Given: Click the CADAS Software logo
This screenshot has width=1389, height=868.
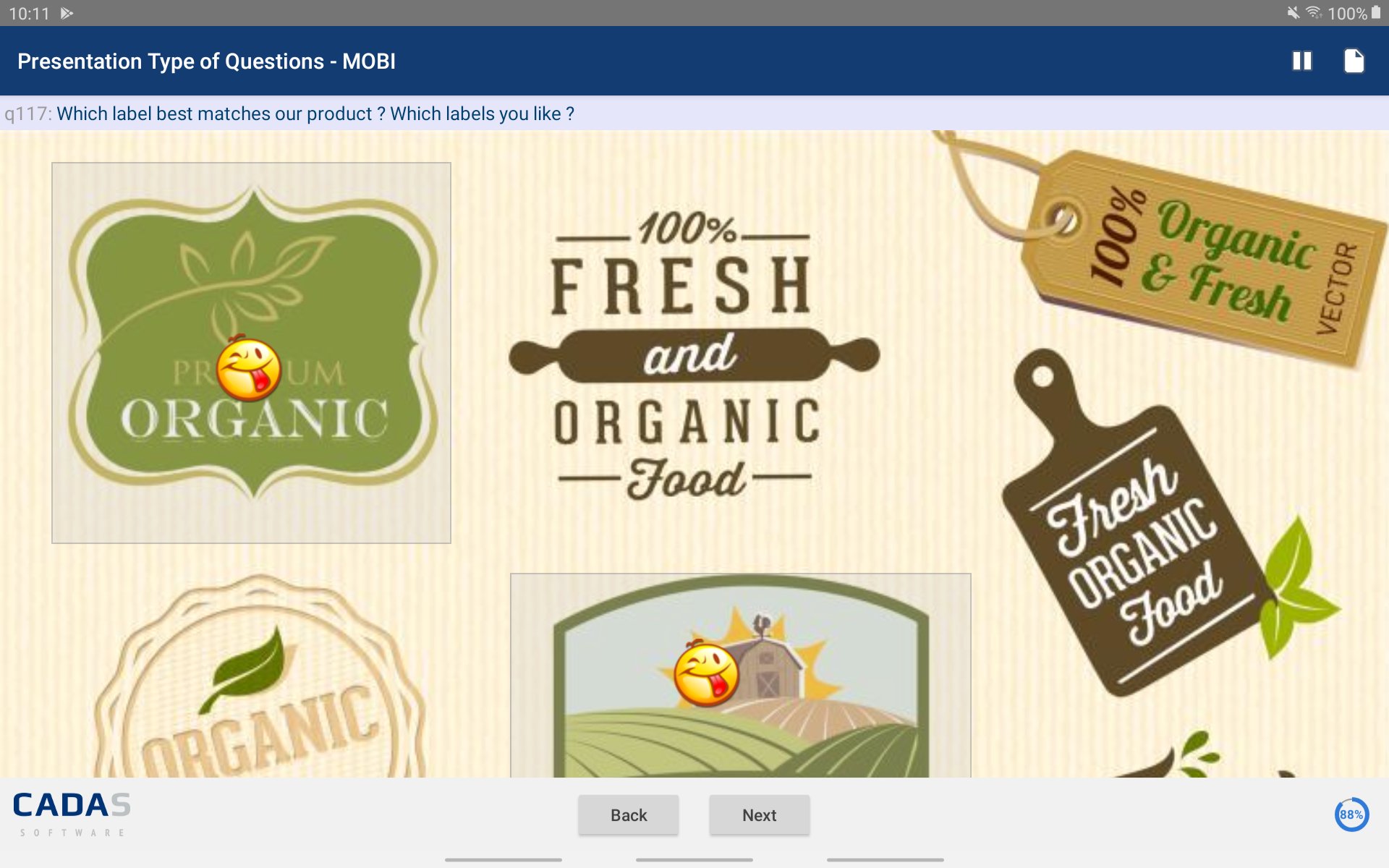Looking at the screenshot, I should (x=72, y=814).
